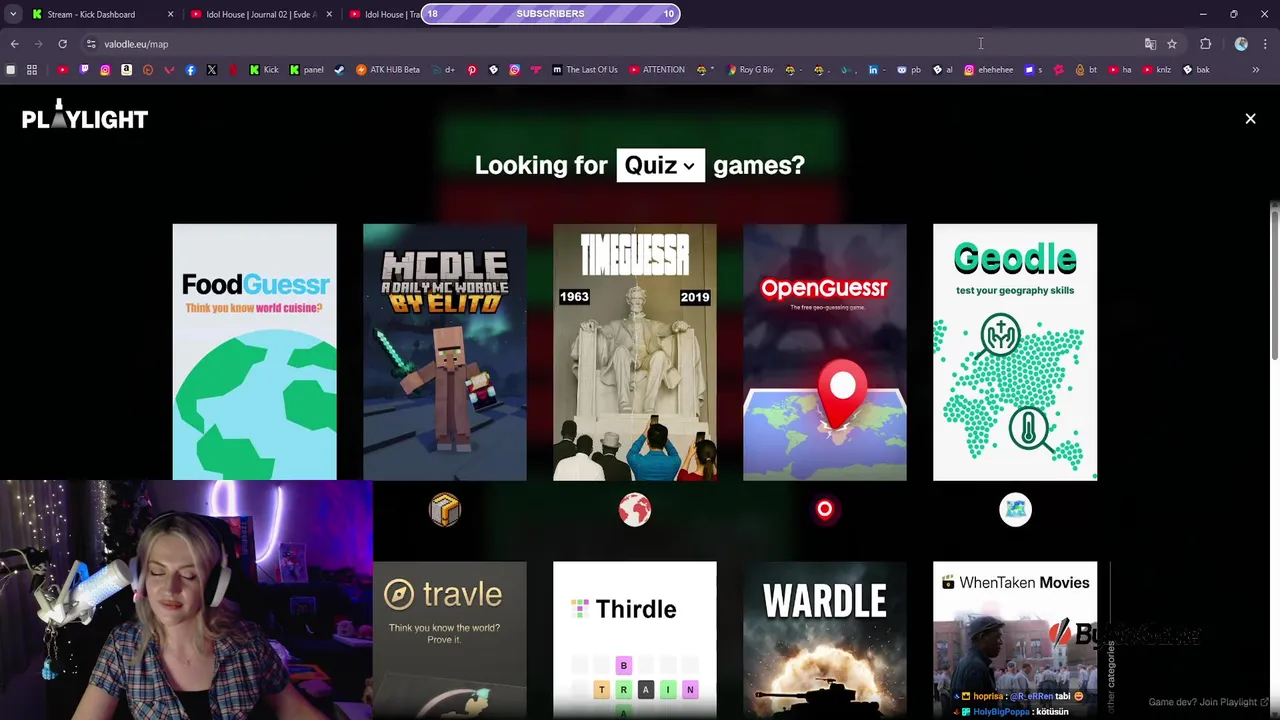Switch to the Idol House Journal 02 tab
Screen dimensions: 1280x720
tap(261, 14)
